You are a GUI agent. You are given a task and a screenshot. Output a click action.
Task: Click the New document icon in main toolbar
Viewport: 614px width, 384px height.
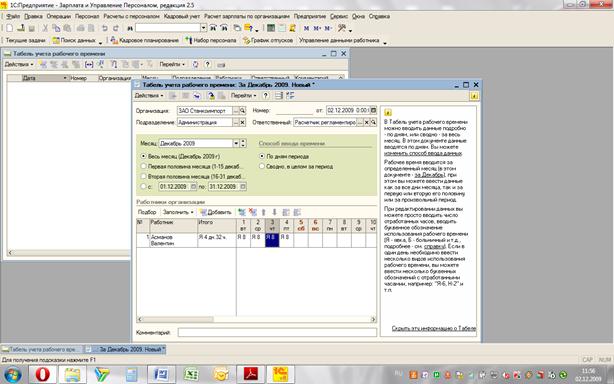click(x=9, y=28)
